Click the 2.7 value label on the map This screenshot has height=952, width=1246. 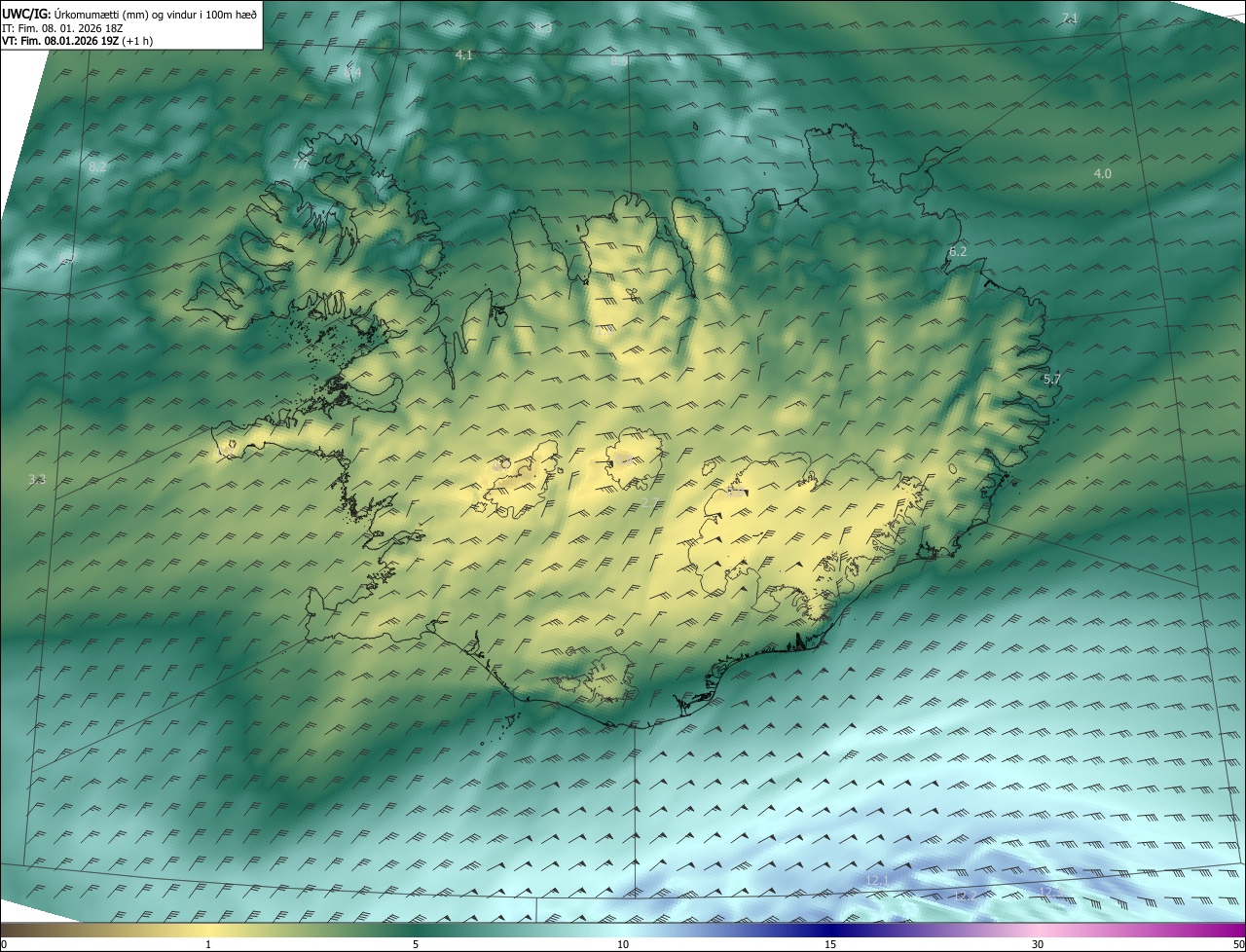pos(650,502)
